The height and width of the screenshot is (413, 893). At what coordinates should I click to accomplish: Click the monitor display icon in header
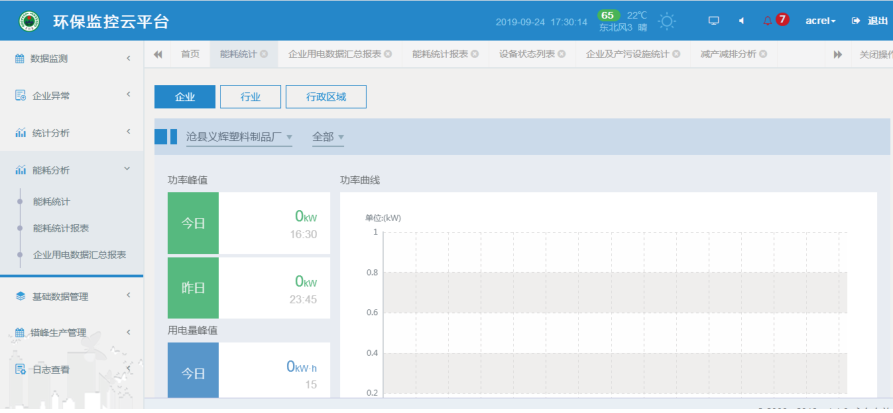[x=713, y=21]
